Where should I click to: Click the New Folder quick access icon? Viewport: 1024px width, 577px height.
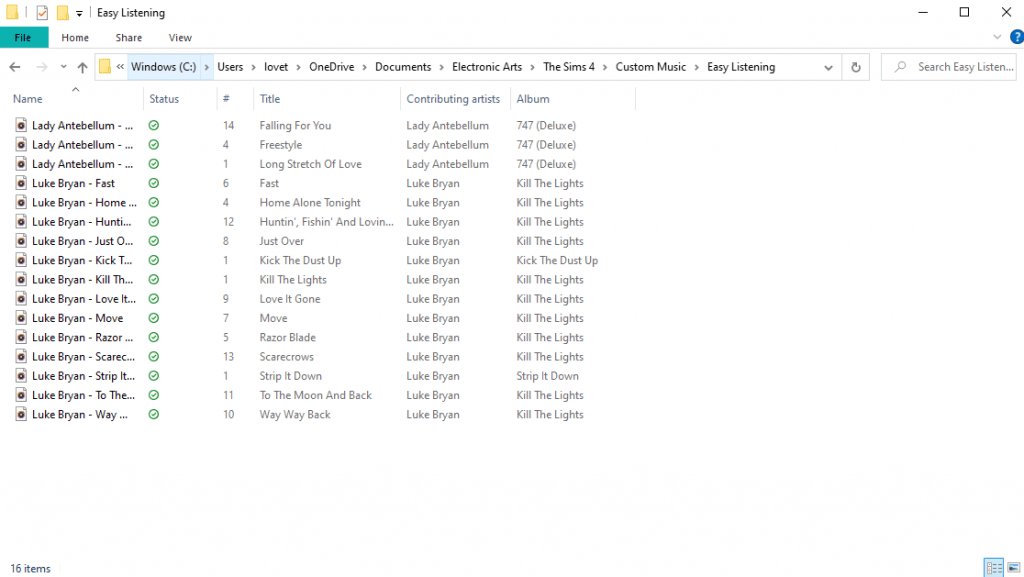pyautogui.click(x=63, y=12)
